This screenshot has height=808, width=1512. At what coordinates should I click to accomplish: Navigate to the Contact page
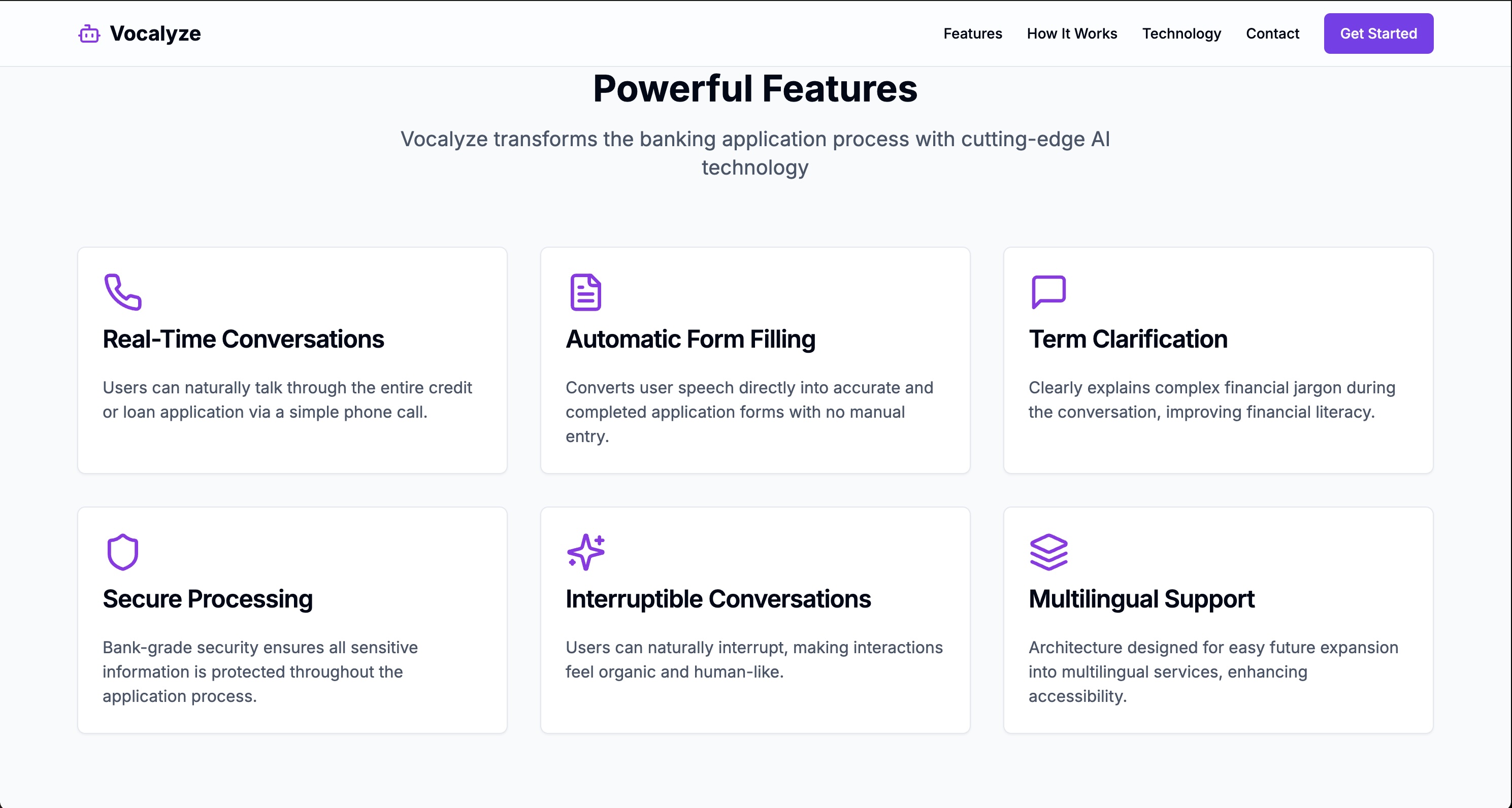(1272, 33)
